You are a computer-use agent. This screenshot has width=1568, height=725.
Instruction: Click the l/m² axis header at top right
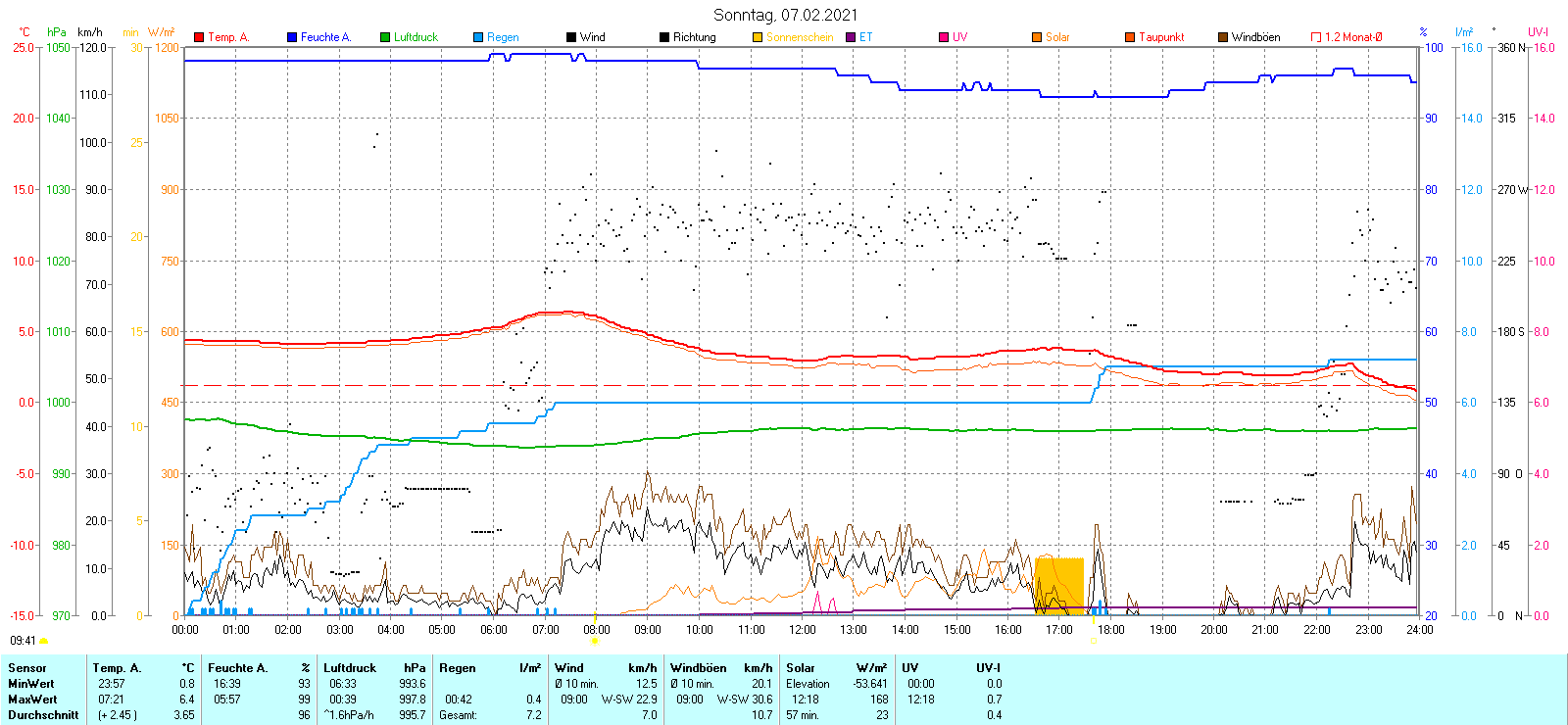[1464, 32]
